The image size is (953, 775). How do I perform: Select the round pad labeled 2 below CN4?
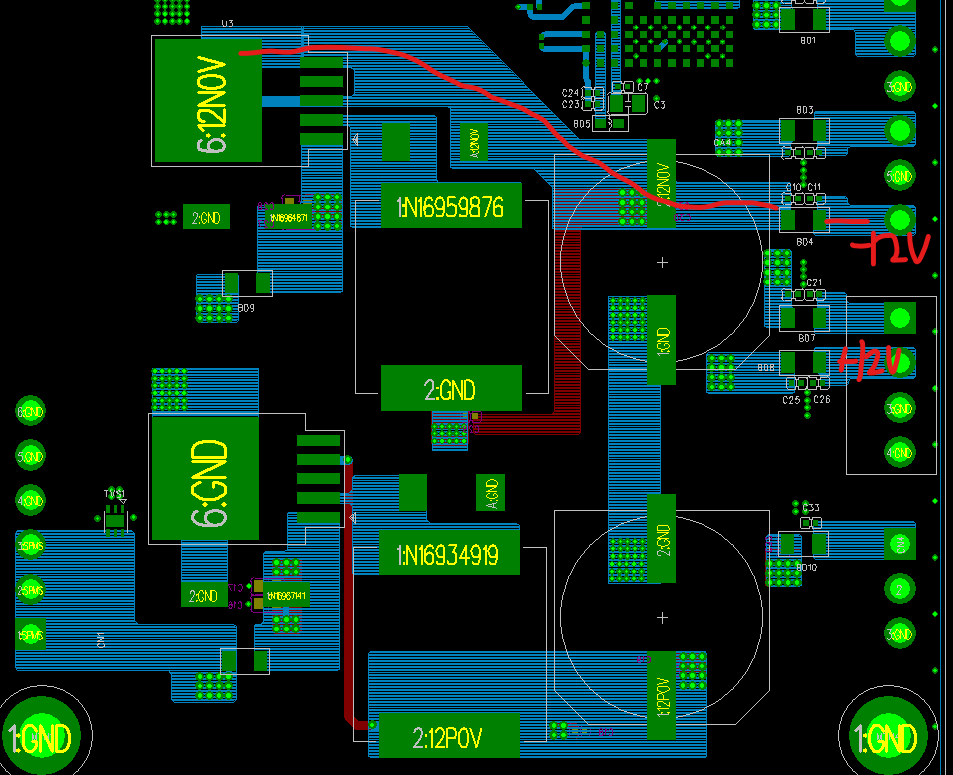900,588
